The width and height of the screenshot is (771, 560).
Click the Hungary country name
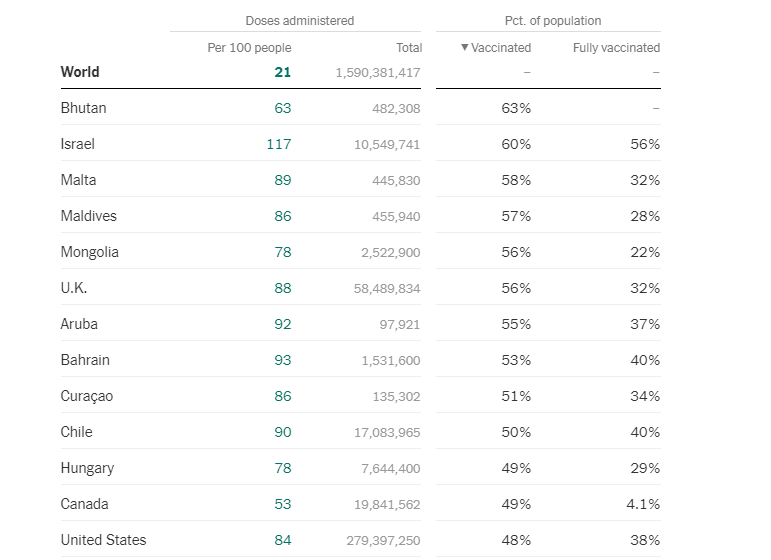point(87,468)
